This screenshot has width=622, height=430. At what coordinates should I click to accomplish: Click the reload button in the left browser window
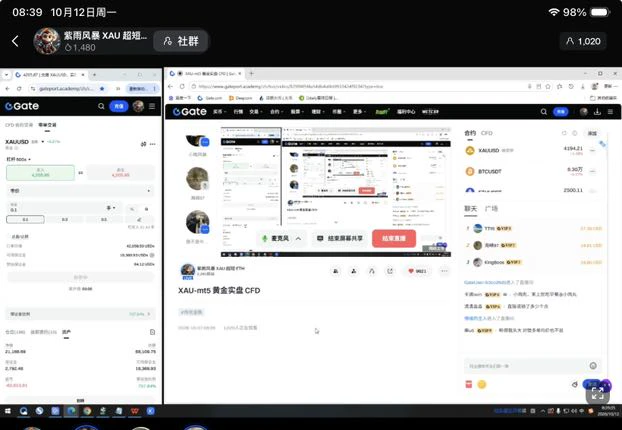(19, 88)
